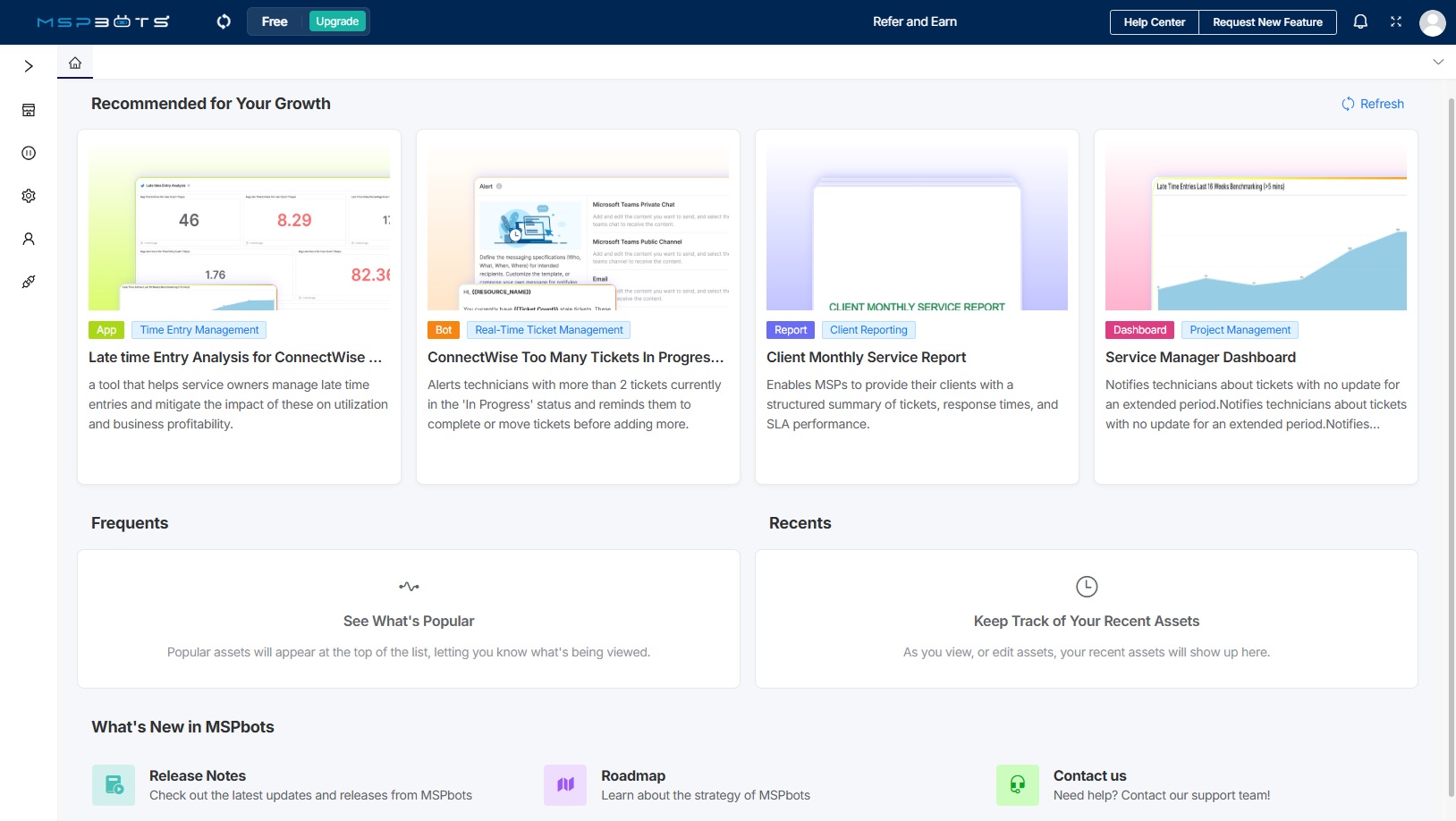Viewport: 1456px width, 821px height.
Task: Open the Service Manager Dashboard thumbnail
Action: click(1256, 227)
